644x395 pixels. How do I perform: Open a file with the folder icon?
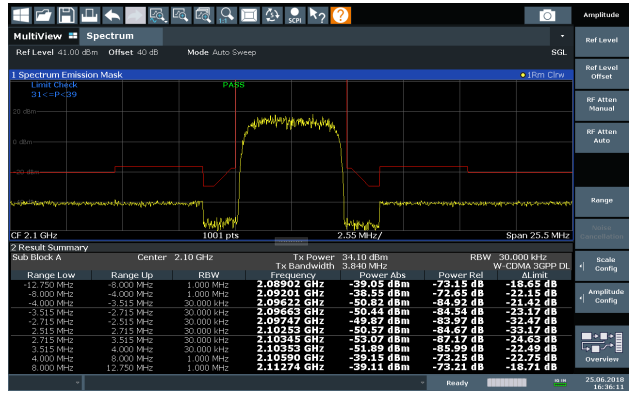44,16
